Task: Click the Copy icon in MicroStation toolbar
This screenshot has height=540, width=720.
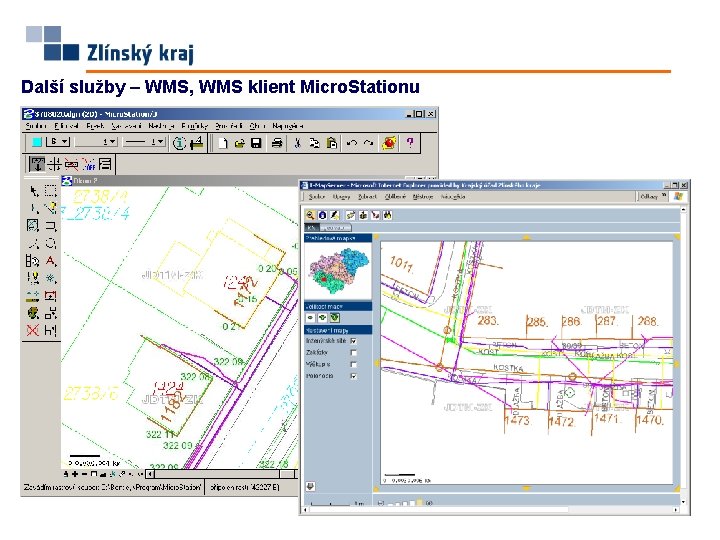Action: click(314, 143)
